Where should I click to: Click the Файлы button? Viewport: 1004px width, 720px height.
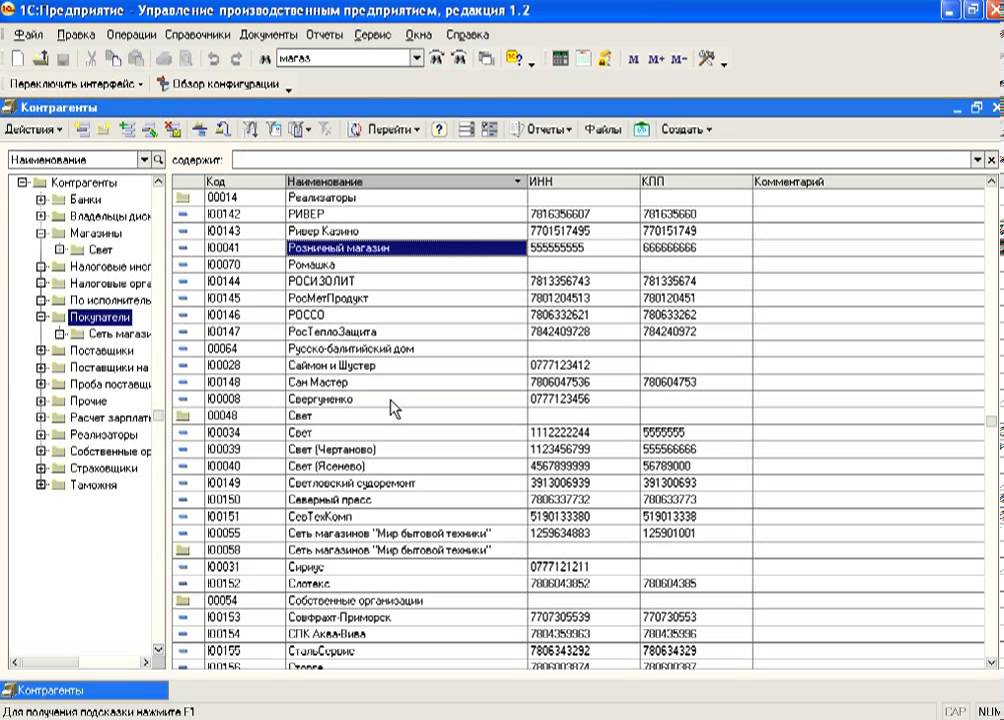click(602, 130)
